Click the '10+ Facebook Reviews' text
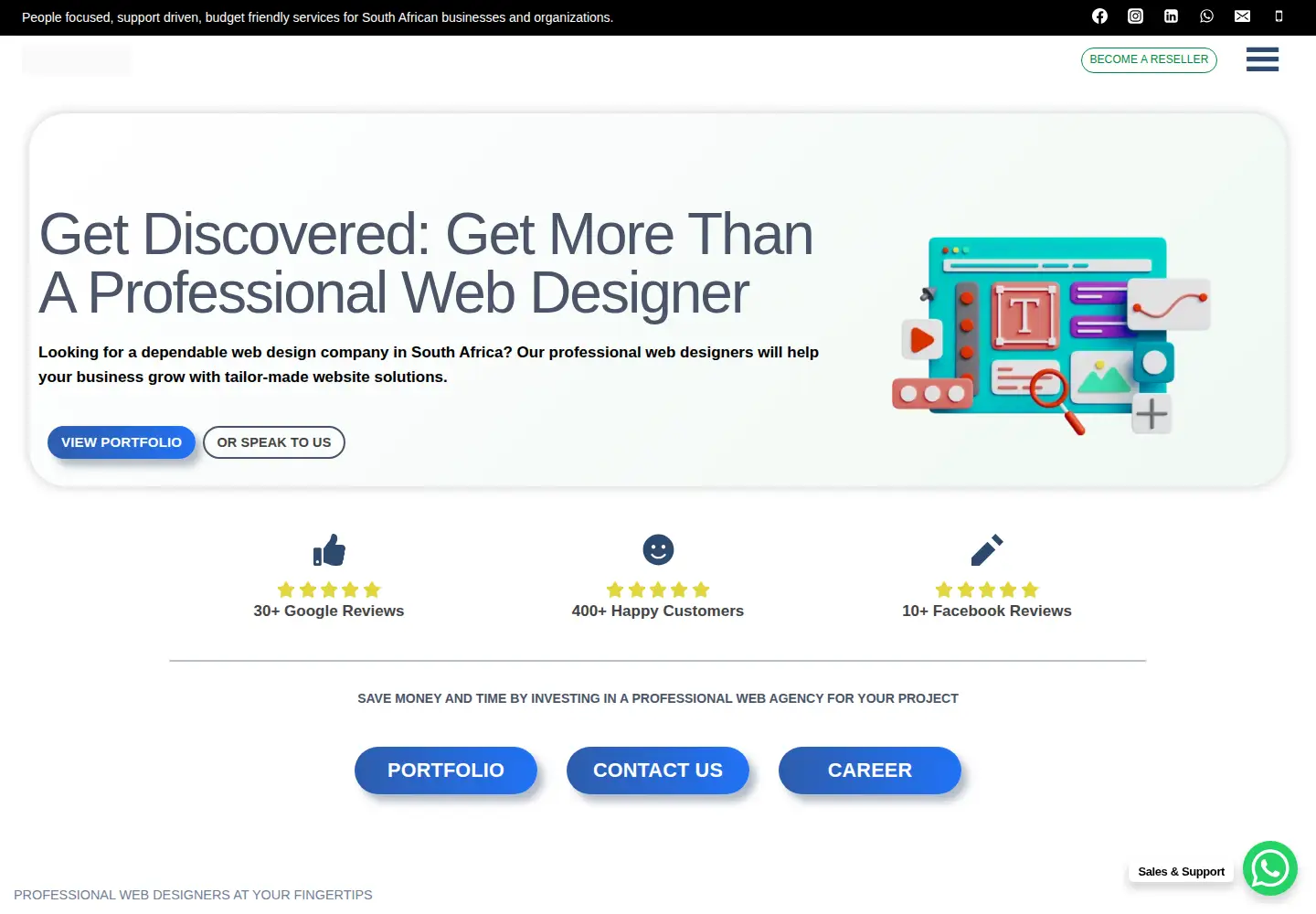Screen dimensions: 1316x914 [987, 611]
